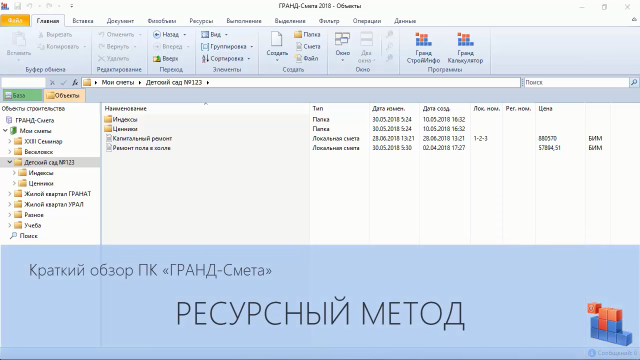Switch to the База tab
The image size is (640, 360).
tap(22, 96)
